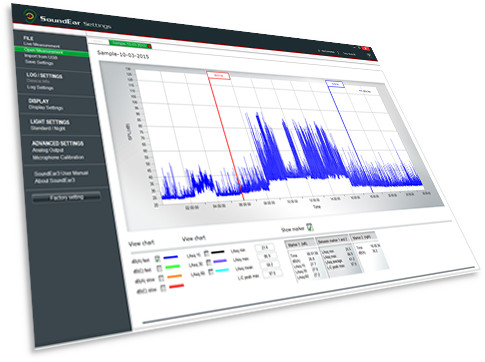Open Microphone Calibration
This screenshot has width=485, height=362.
[58, 157]
